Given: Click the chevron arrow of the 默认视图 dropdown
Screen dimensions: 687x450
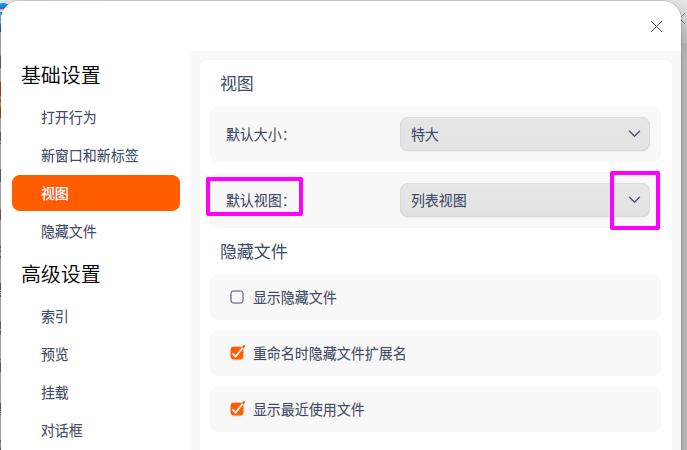Looking at the screenshot, I should pyautogui.click(x=634, y=200).
